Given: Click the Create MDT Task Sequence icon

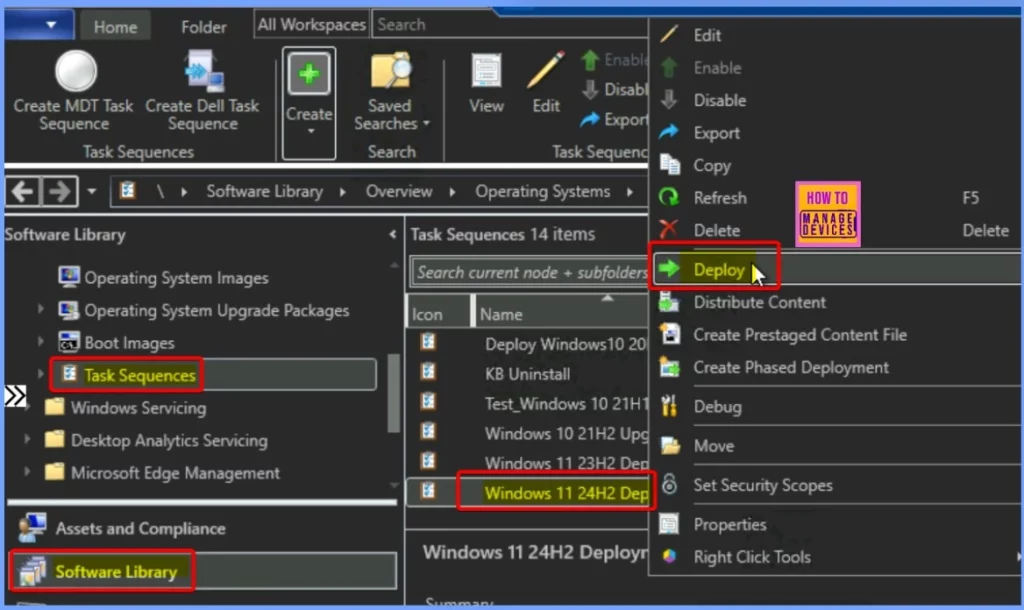Looking at the screenshot, I should pos(76,71).
